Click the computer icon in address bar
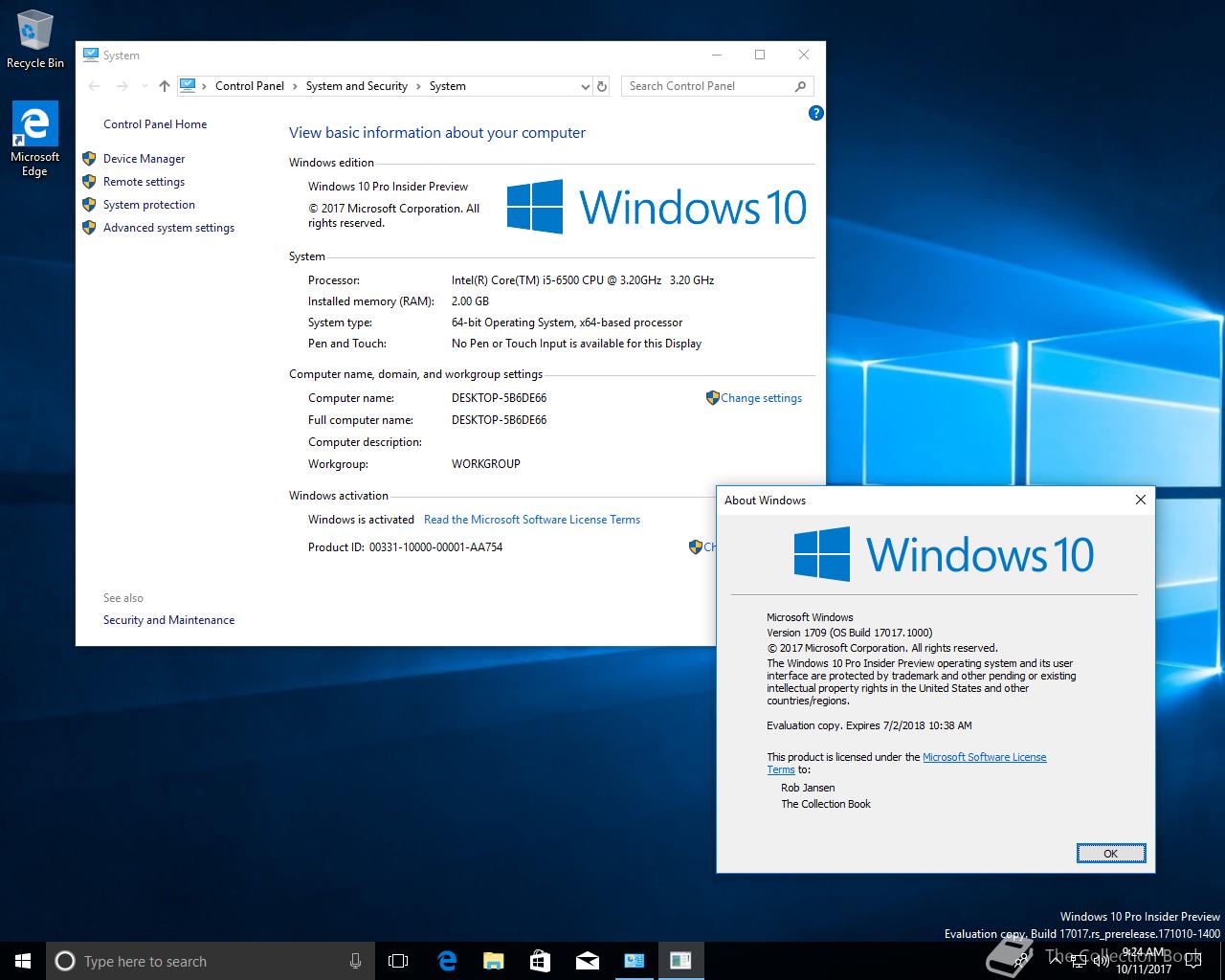The height and width of the screenshot is (980, 1225). 188,85
